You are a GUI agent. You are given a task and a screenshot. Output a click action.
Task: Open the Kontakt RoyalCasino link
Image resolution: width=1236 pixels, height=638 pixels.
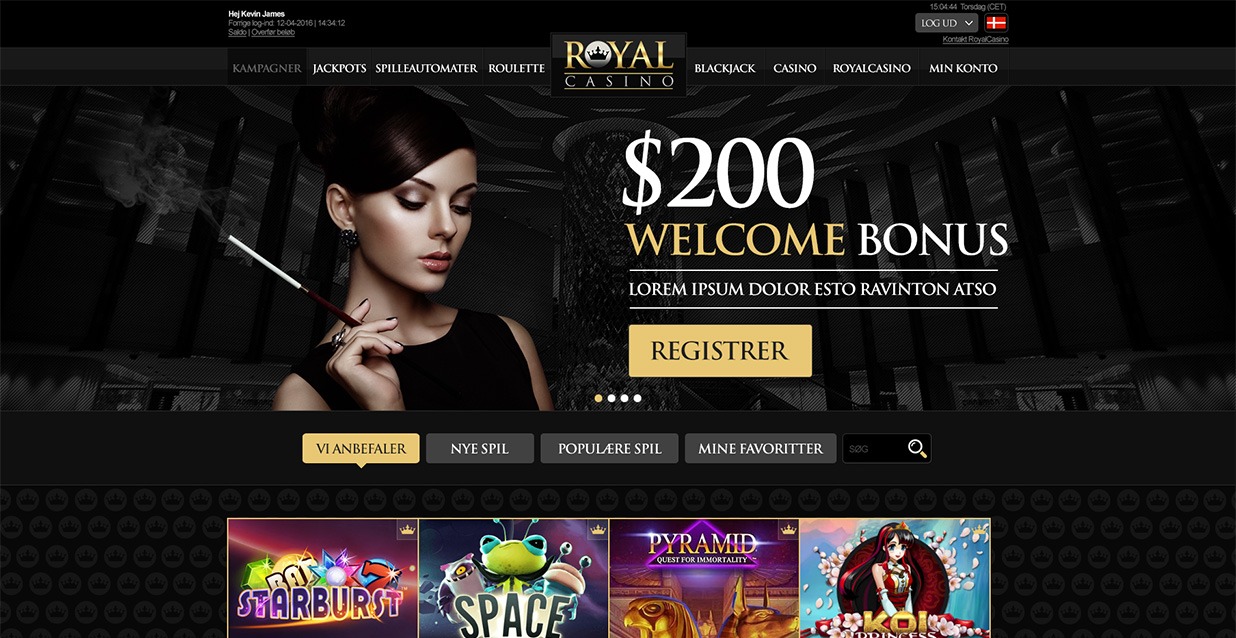pos(976,40)
